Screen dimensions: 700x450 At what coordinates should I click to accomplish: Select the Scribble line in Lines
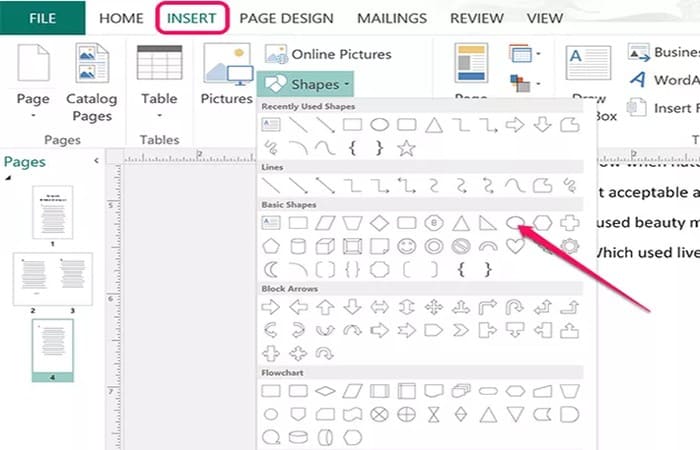click(x=570, y=185)
